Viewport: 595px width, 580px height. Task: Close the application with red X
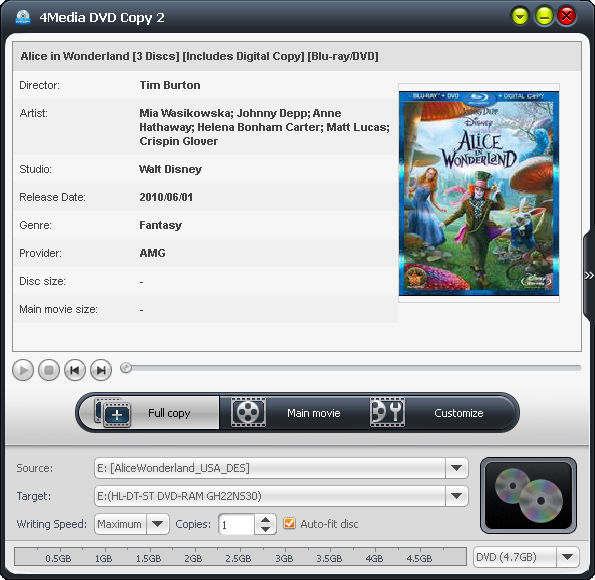[x=567, y=16]
